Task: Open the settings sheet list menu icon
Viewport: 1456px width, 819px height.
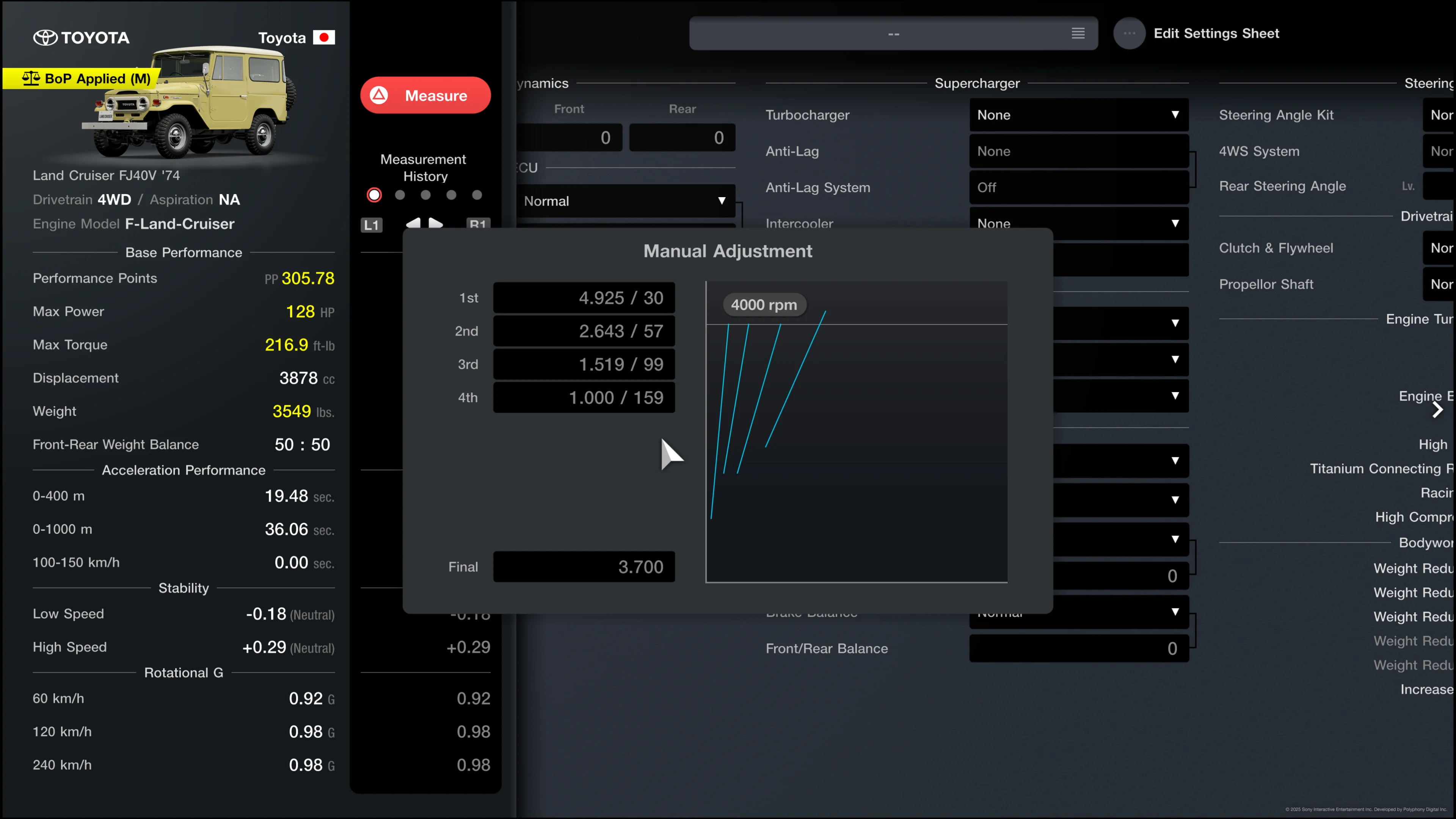Action: (1078, 33)
